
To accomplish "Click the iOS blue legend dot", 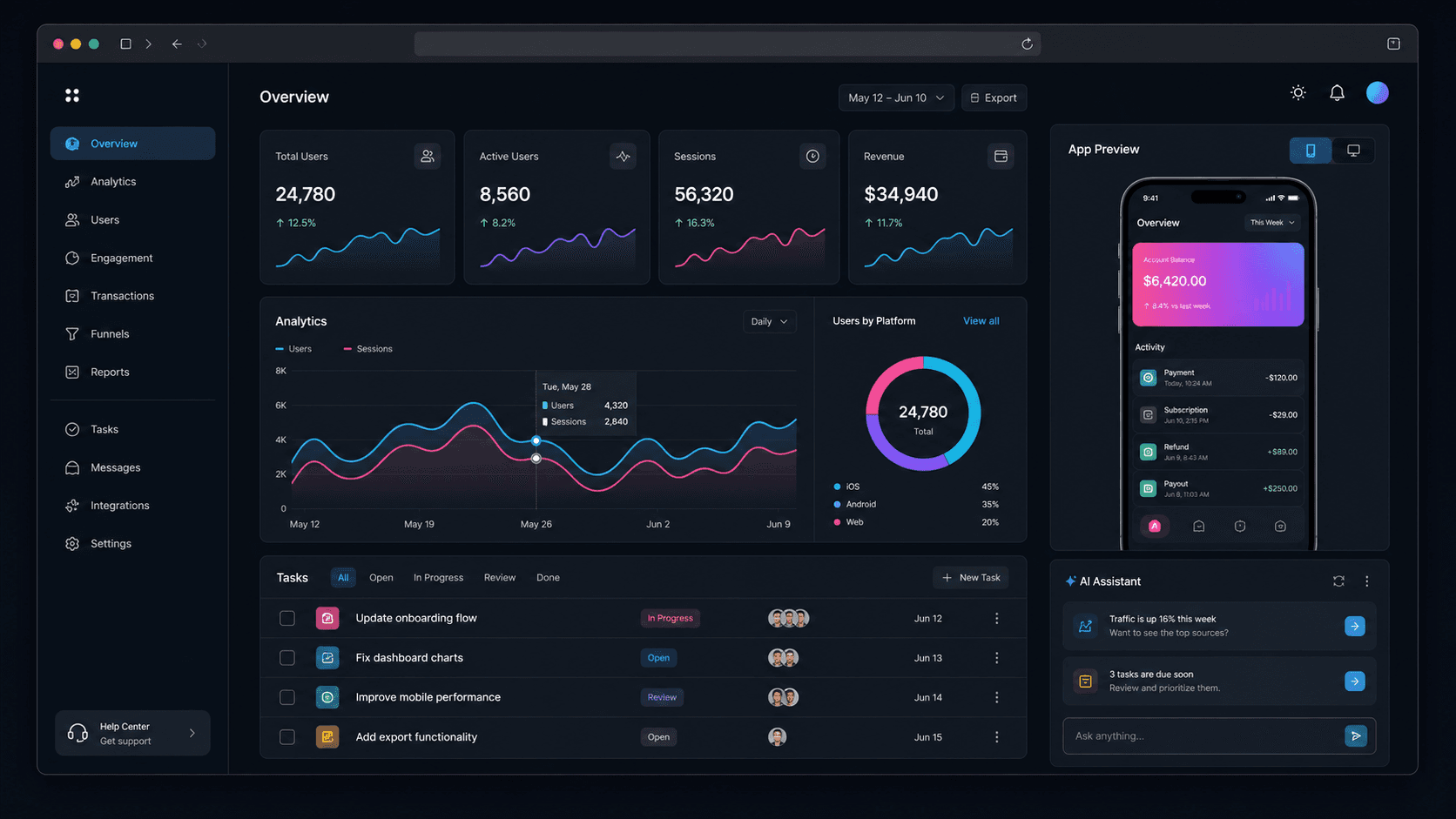I will pyautogui.click(x=838, y=487).
